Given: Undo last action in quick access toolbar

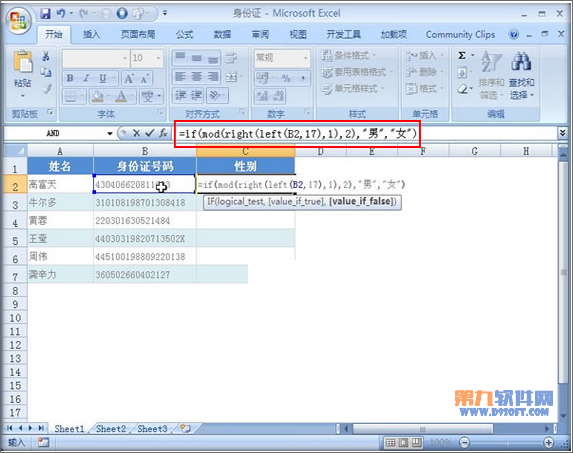Looking at the screenshot, I should [61, 14].
